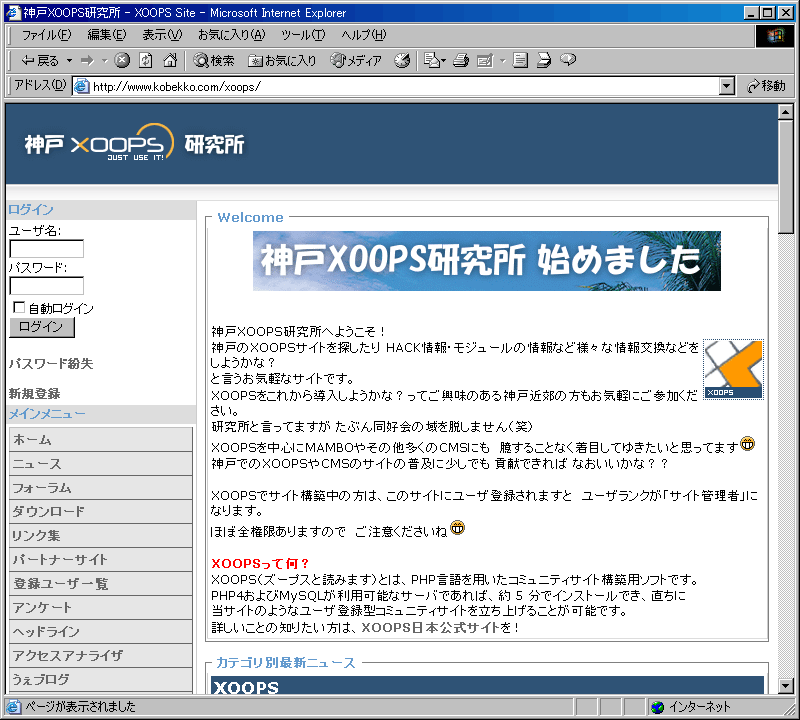Click the document-with-arrow toolbar icon
Image resolution: width=800 pixels, height=720 pixels.
[544, 61]
